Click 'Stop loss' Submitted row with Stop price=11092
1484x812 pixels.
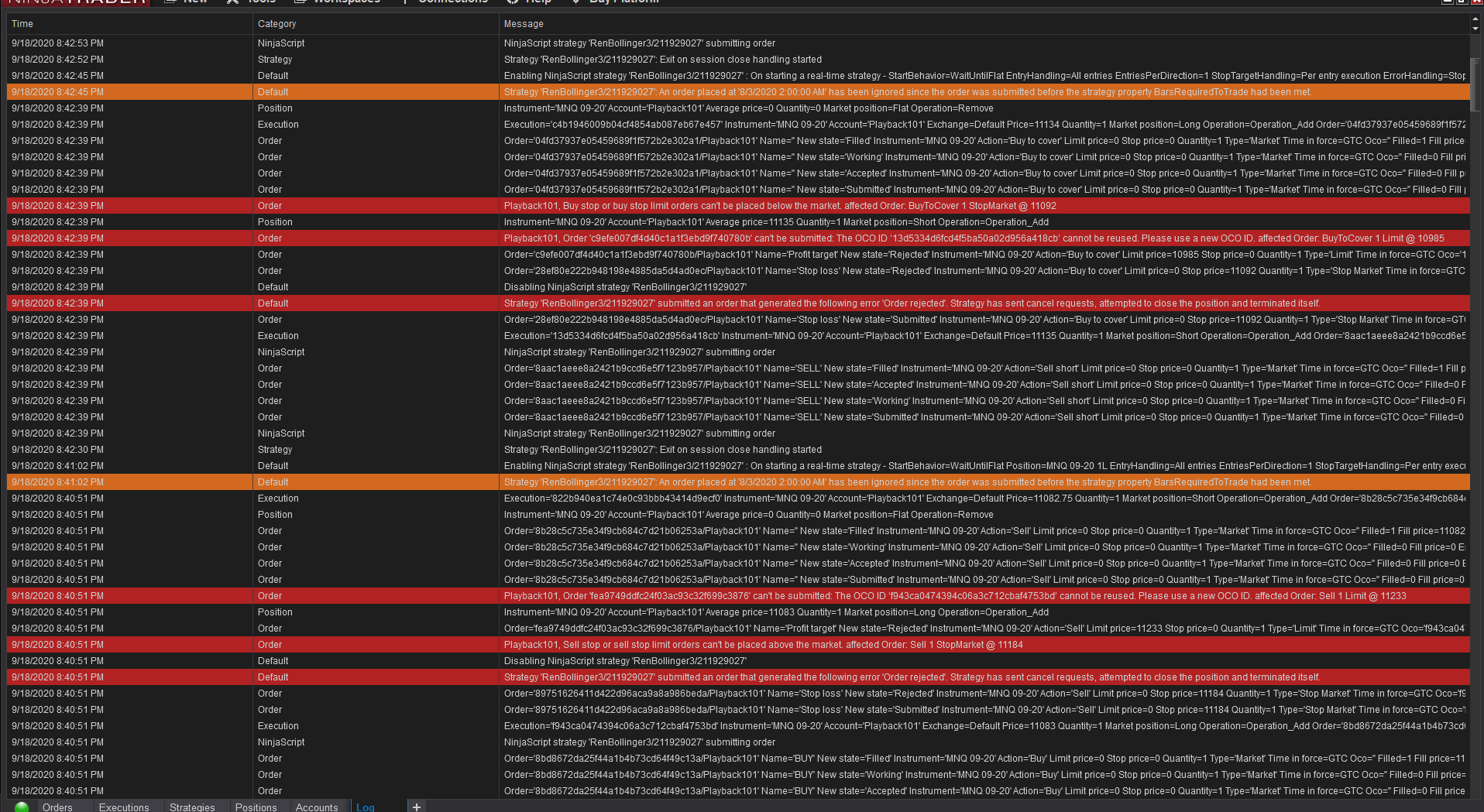738,320
